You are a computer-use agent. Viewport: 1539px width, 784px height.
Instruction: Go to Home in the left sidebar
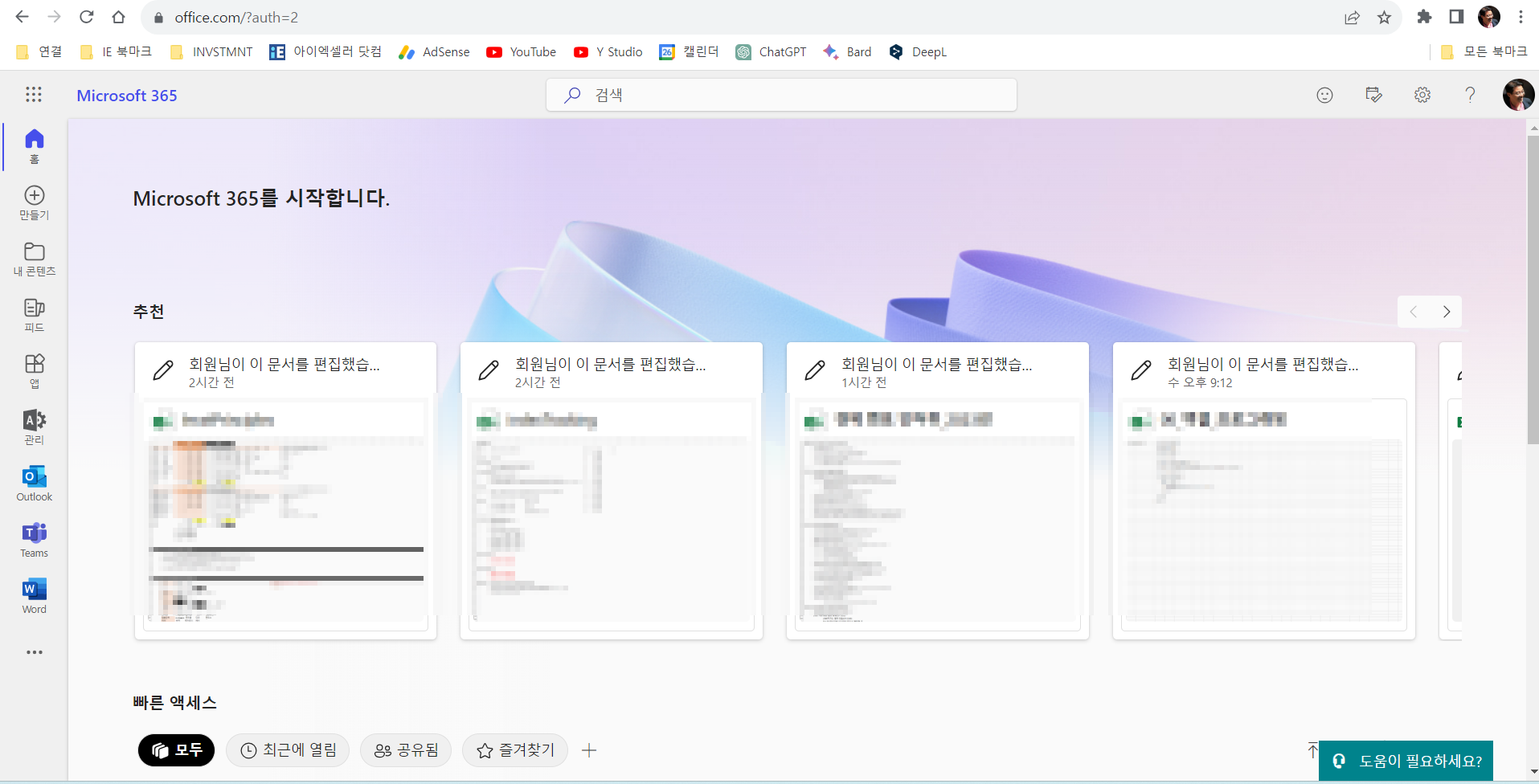[x=35, y=146]
